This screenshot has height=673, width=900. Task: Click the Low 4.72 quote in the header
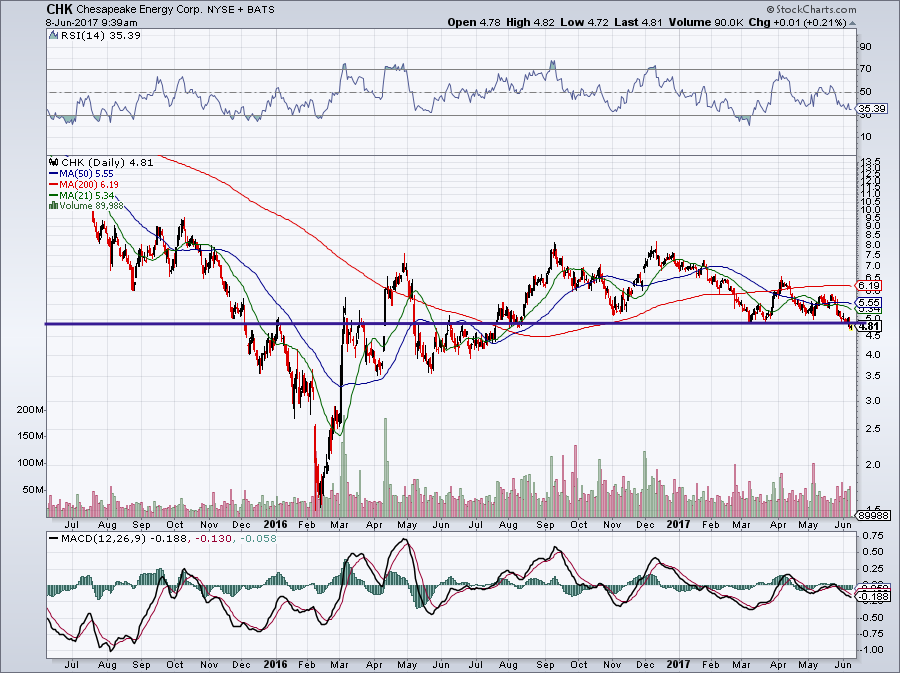[584, 23]
